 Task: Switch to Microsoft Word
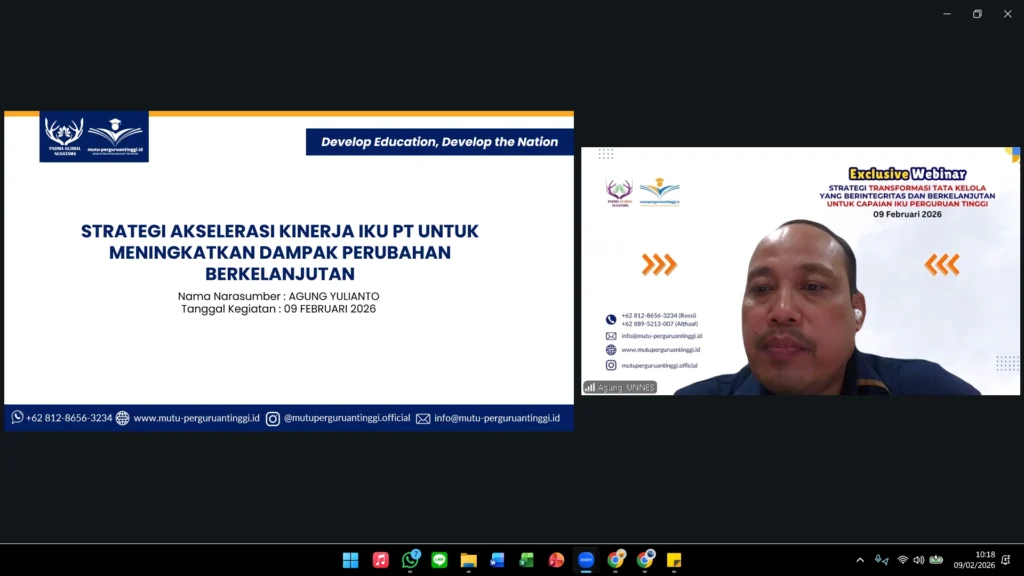498,560
